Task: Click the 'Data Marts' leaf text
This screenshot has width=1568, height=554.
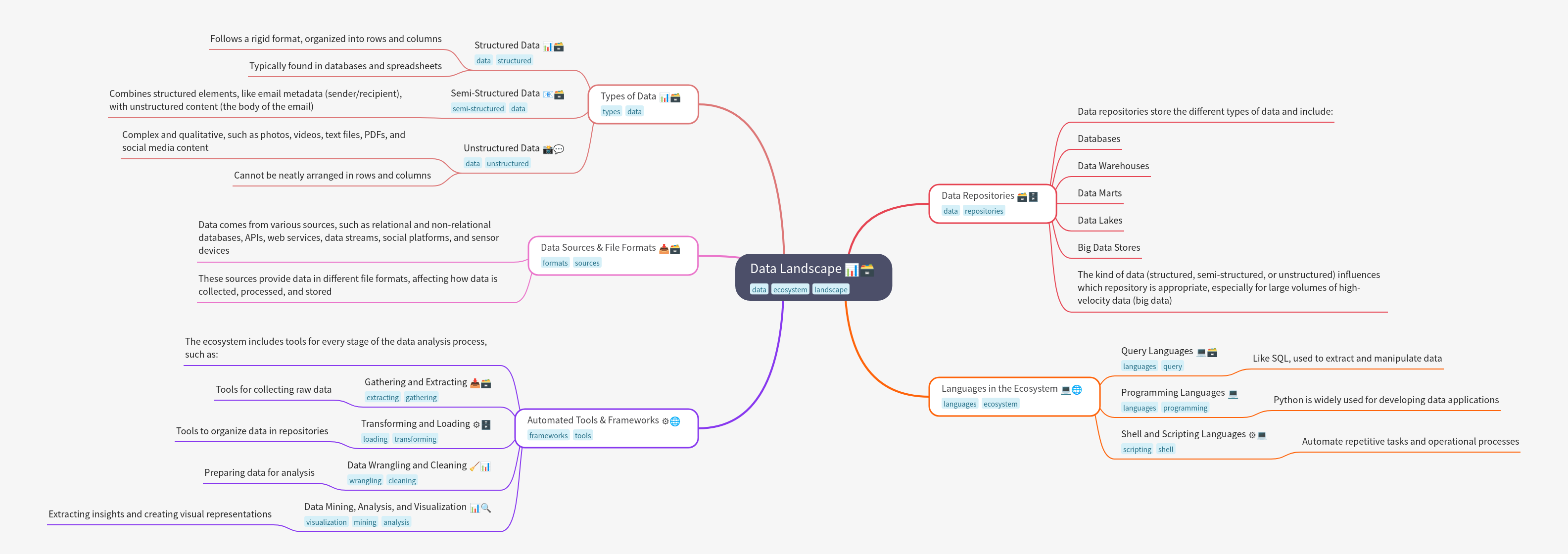Action: 1099,193
